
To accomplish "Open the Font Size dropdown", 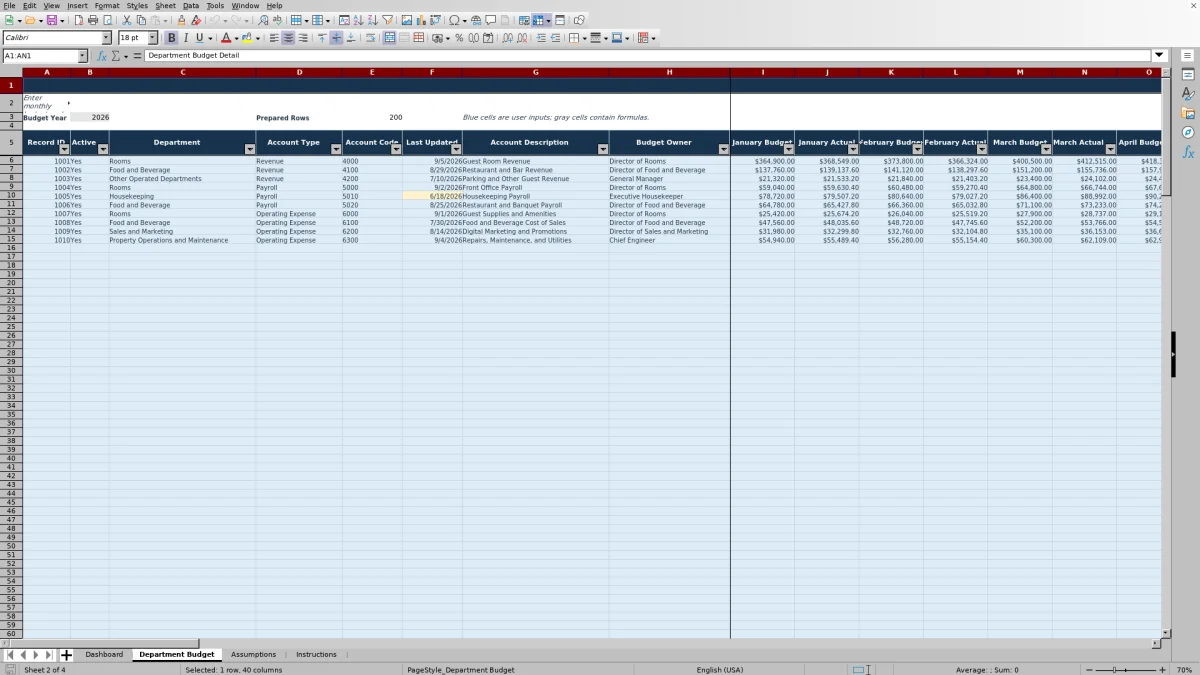I will 153,38.
